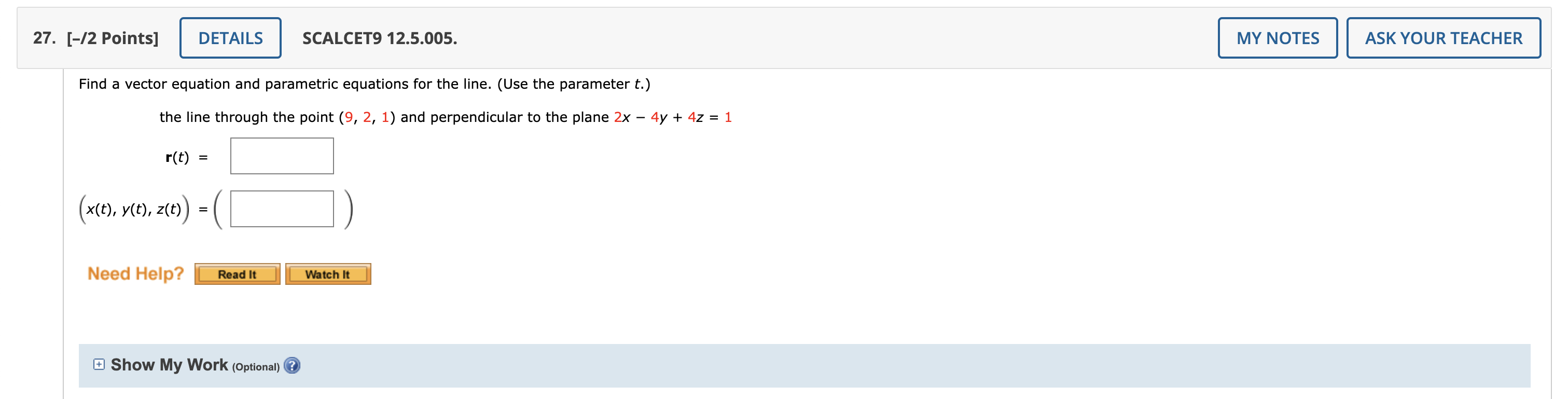Open MY NOTES
The height and width of the screenshot is (399, 1568).
pyautogui.click(x=1277, y=38)
